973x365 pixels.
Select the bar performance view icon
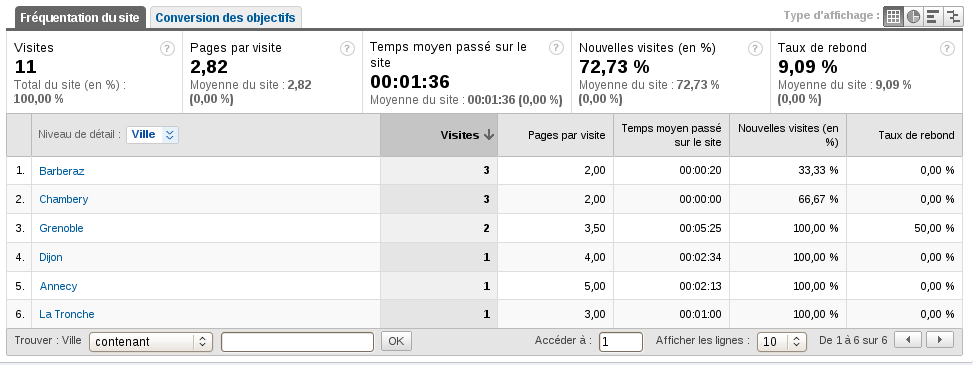[932, 17]
